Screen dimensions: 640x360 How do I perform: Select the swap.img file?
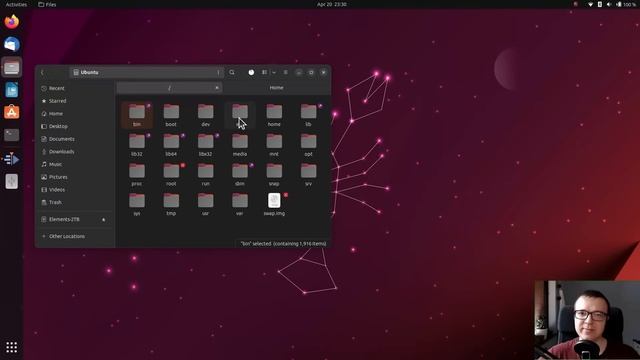pos(274,204)
